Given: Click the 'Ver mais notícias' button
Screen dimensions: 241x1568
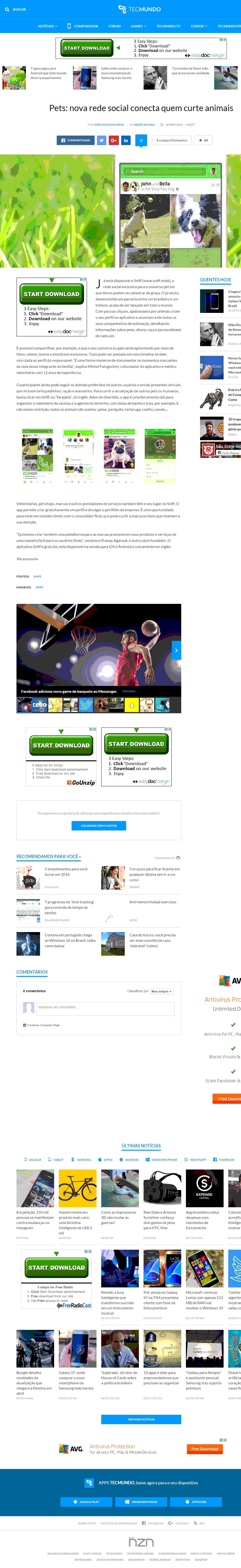Looking at the screenshot, I should pyautogui.click(x=141, y=1419).
